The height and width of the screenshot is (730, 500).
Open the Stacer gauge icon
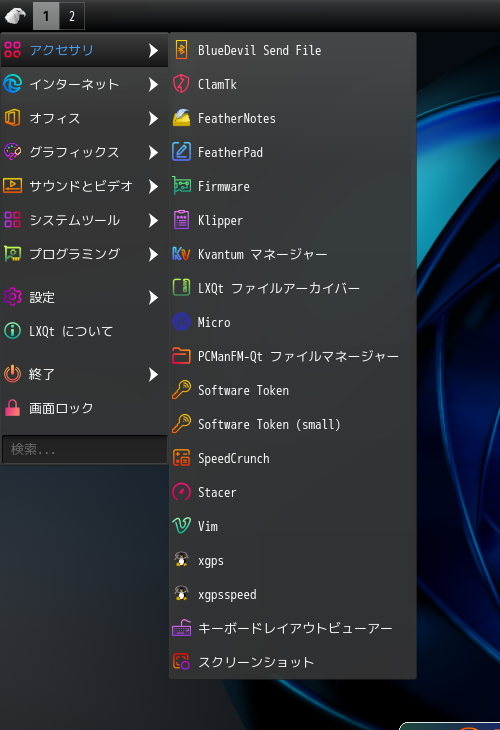[181, 492]
